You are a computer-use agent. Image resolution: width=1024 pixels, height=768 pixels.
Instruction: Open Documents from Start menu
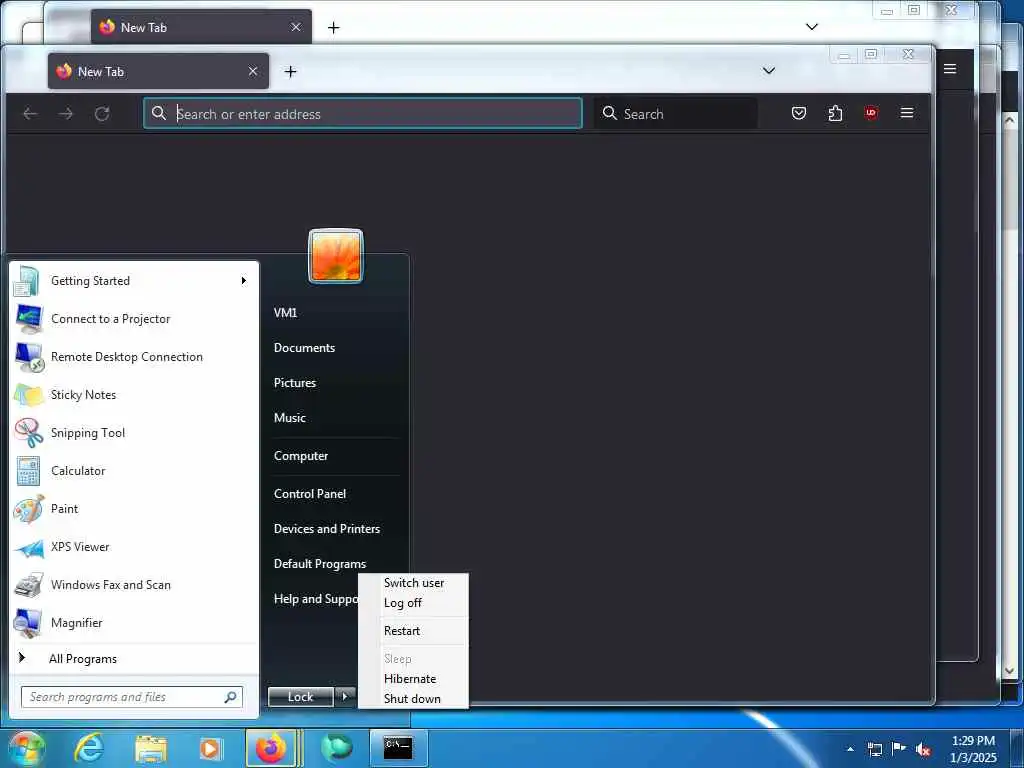304,348
